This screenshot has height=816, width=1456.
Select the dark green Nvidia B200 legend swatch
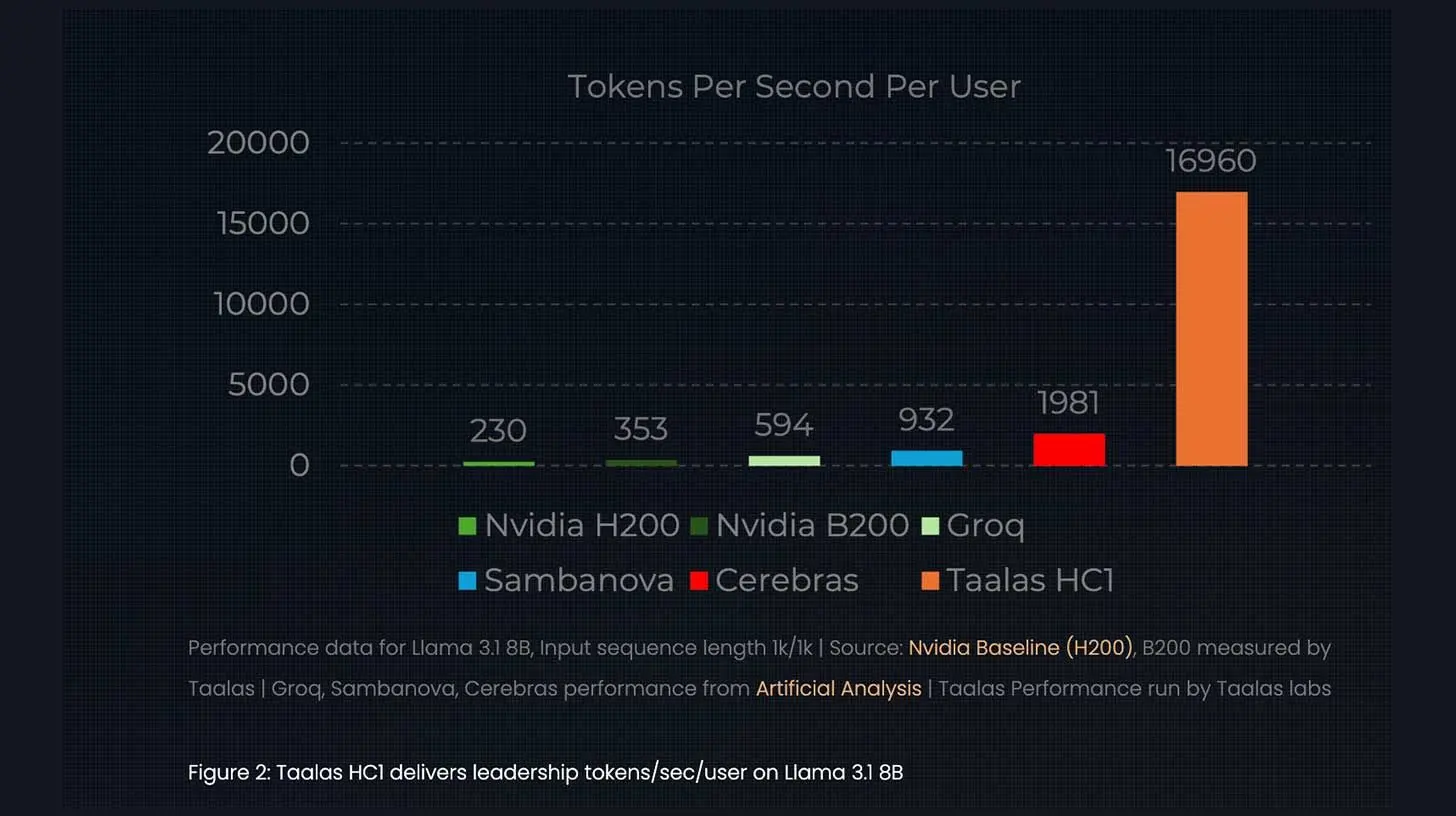[x=699, y=526]
